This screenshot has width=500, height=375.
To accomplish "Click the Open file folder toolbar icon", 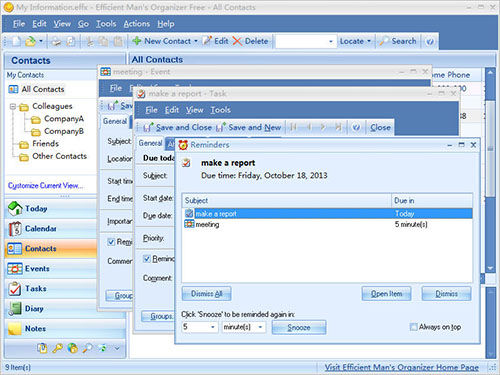I will coord(30,41).
